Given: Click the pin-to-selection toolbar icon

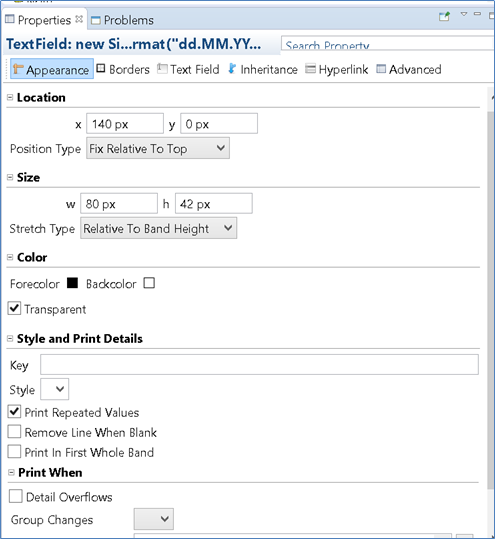Looking at the screenshot, I should (x=444, y=16).
